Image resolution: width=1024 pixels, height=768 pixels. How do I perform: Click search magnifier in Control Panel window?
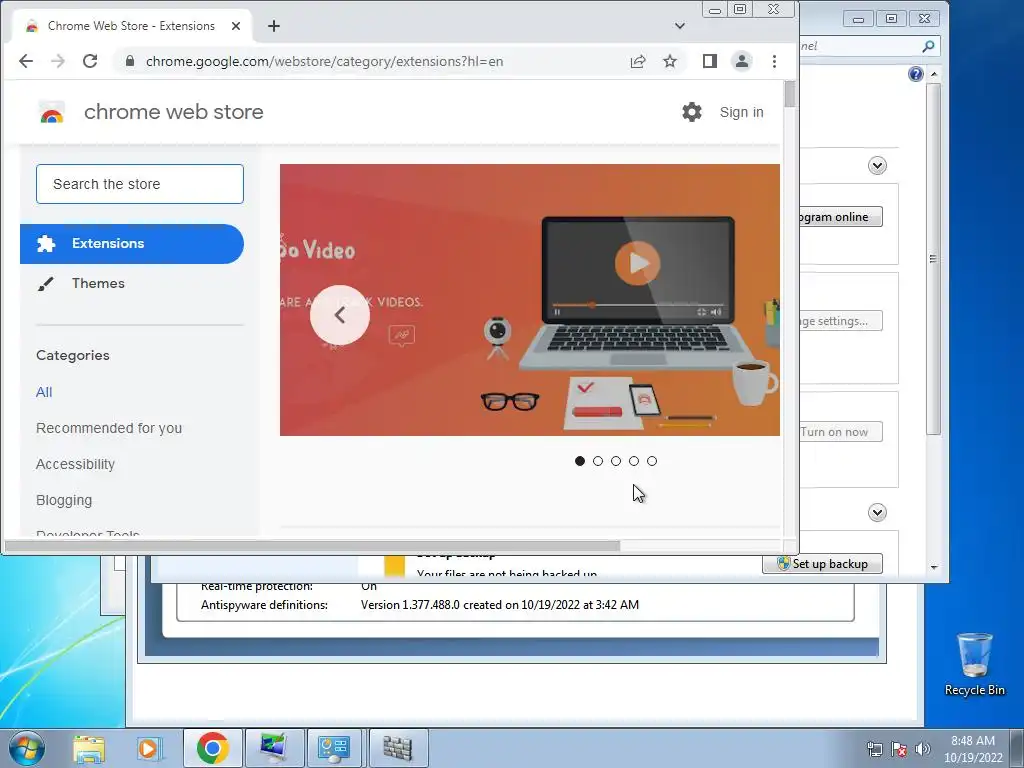[x=928, y=46]
